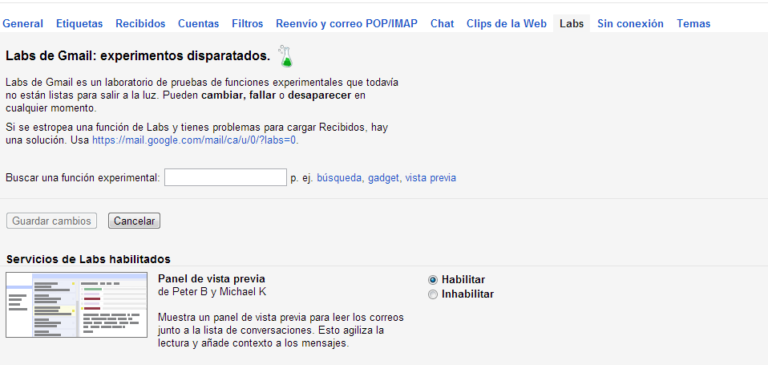Select Inhabilitar for Panel de vista previa
The height and width of the screenshot is (365, 768).
(432, 294)
